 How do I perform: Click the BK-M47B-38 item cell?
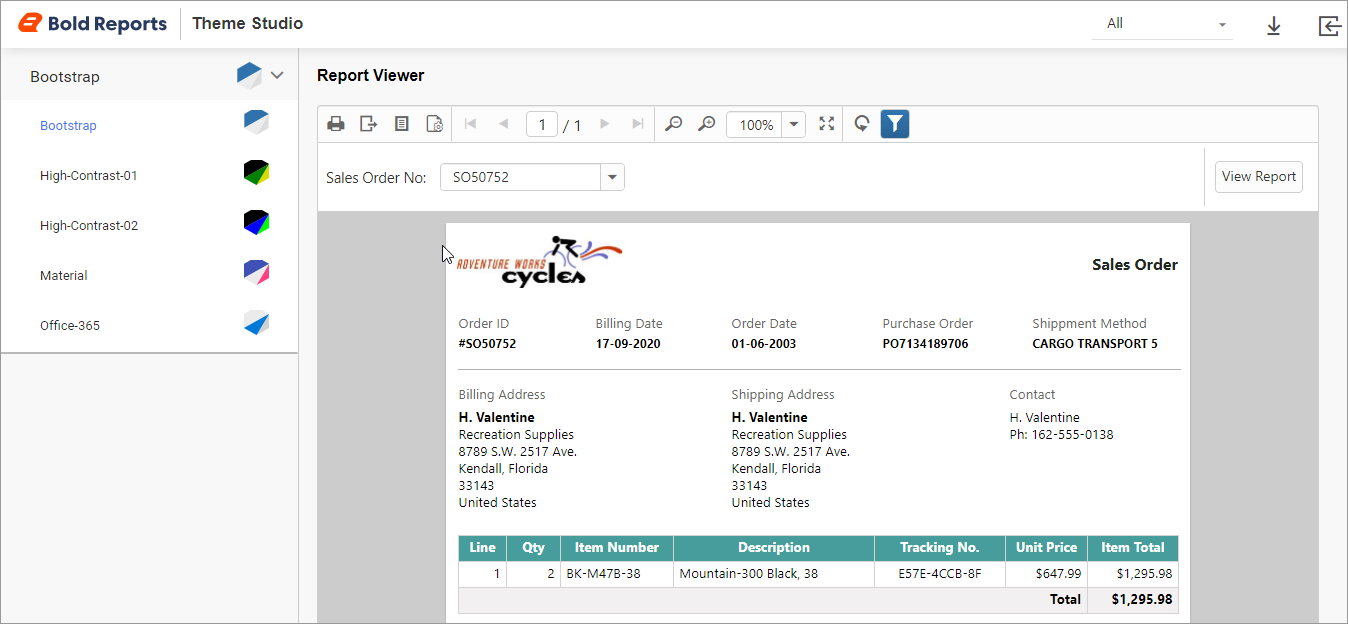[617, 574]
